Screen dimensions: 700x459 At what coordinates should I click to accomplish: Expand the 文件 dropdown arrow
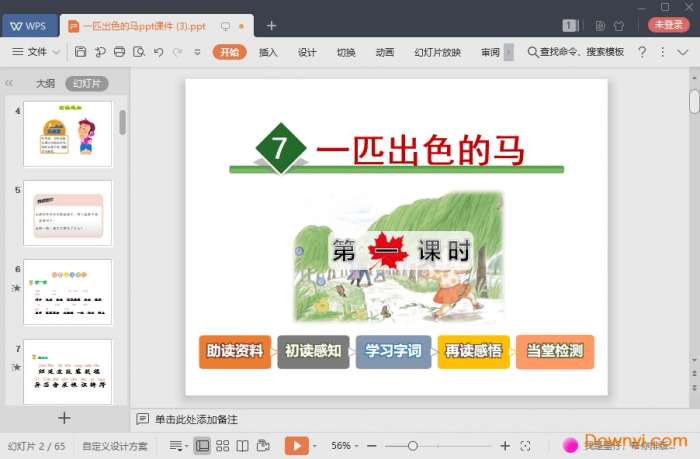tap(56, 52)
